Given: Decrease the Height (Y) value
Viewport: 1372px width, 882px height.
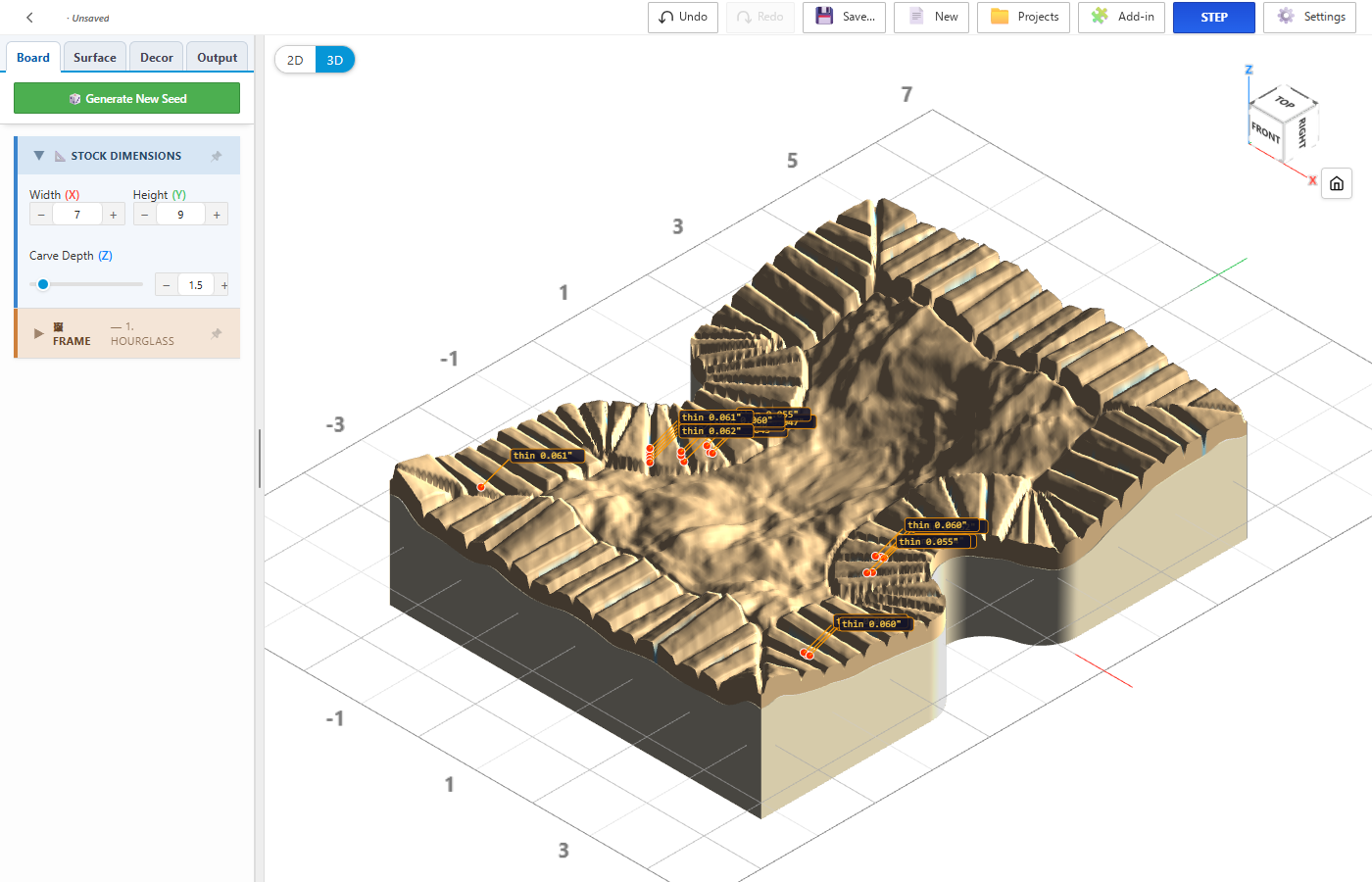Looking at the screenshot, I should (145, 215).
